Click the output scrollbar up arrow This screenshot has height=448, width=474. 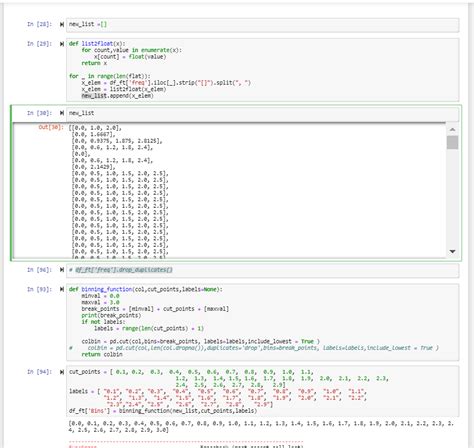point(452,129)
